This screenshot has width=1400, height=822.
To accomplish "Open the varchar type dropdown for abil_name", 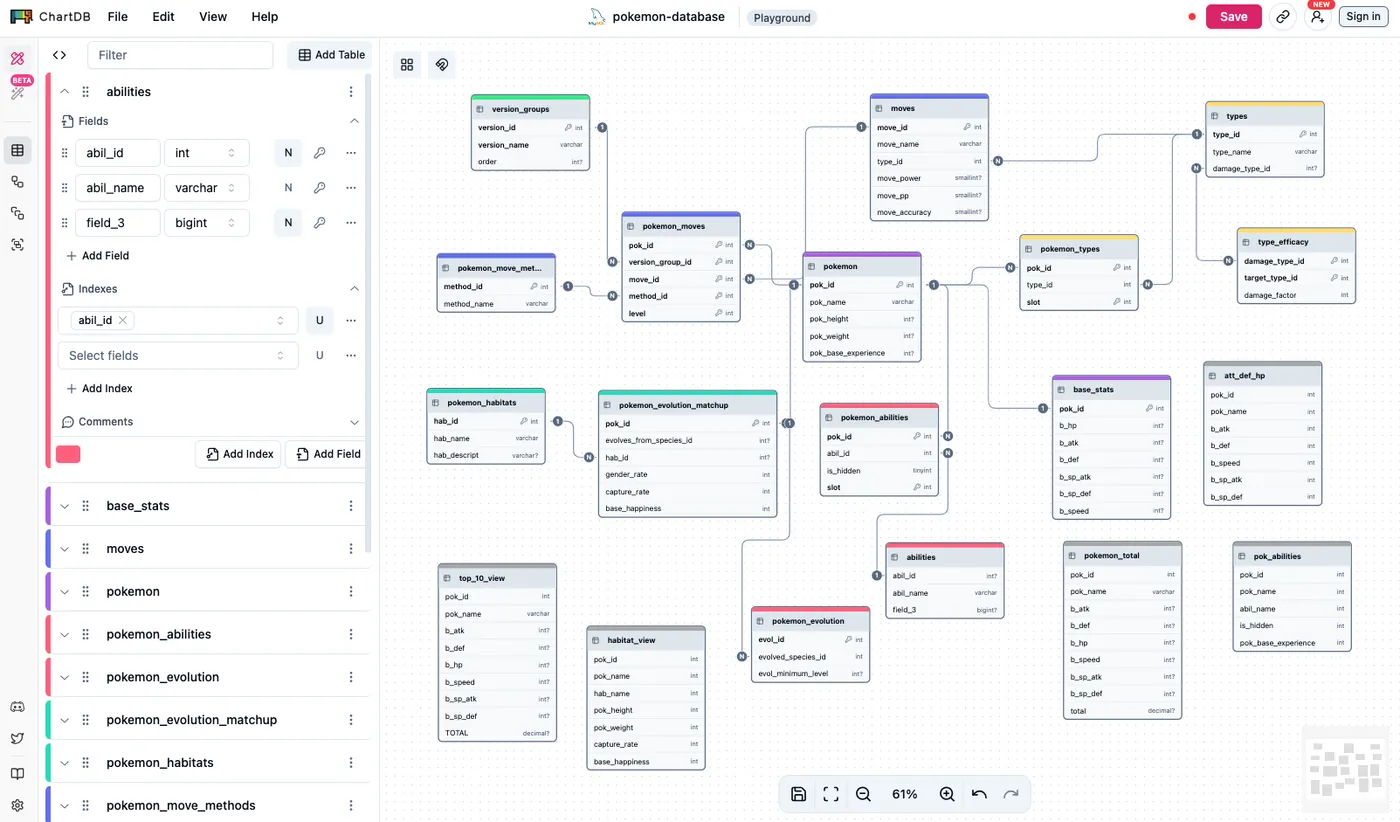I will 206,188.
